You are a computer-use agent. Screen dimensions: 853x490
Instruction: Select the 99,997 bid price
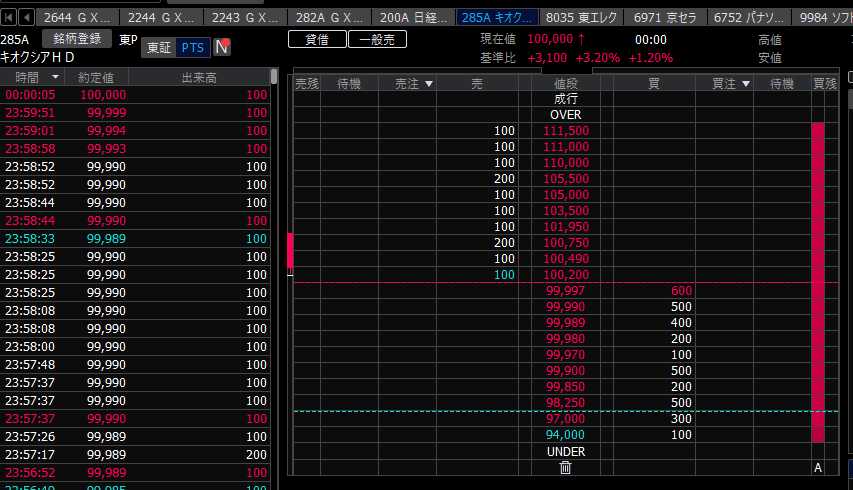566,291
